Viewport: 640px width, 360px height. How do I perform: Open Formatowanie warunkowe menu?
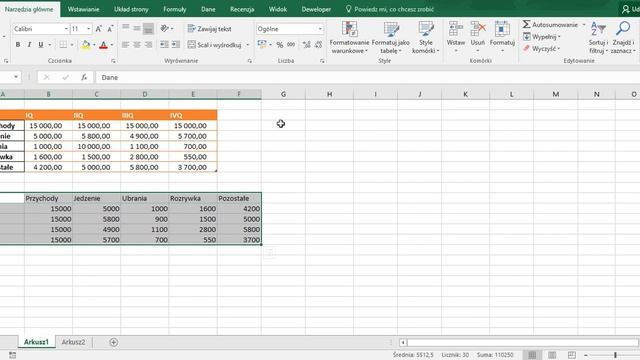pos(349,38)
